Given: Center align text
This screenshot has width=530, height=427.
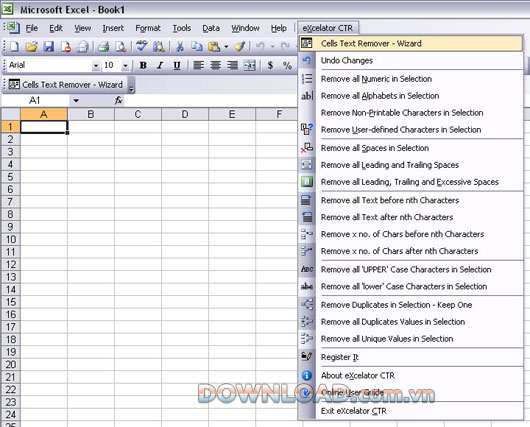Looking at the screenshot, I should tap(215, 65).
